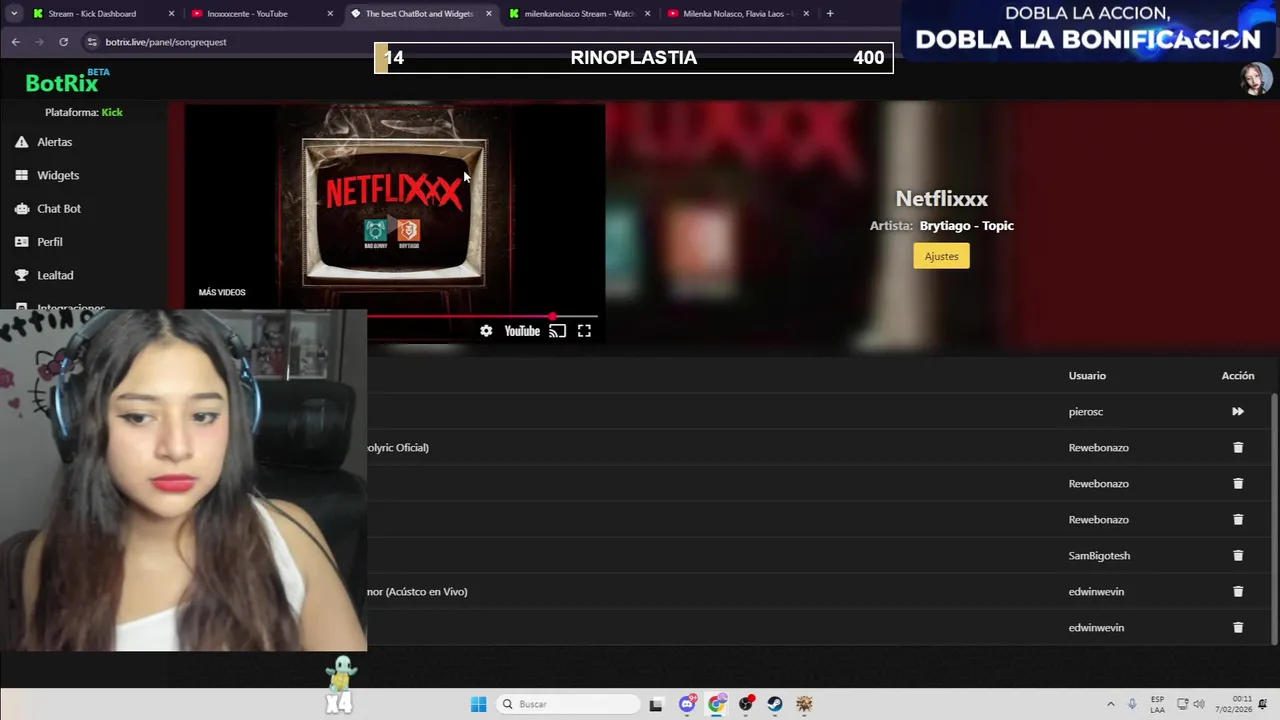
Task: Close the milenkanolasco Stream tab
Action: pos(647,14)
